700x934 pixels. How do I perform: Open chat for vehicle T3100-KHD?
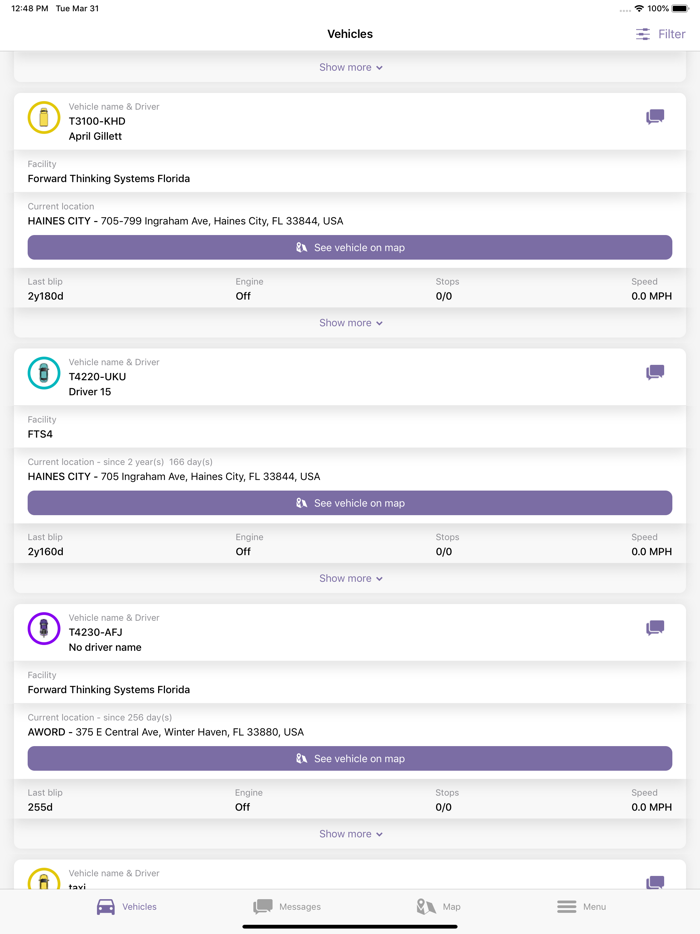click(655, 117)
